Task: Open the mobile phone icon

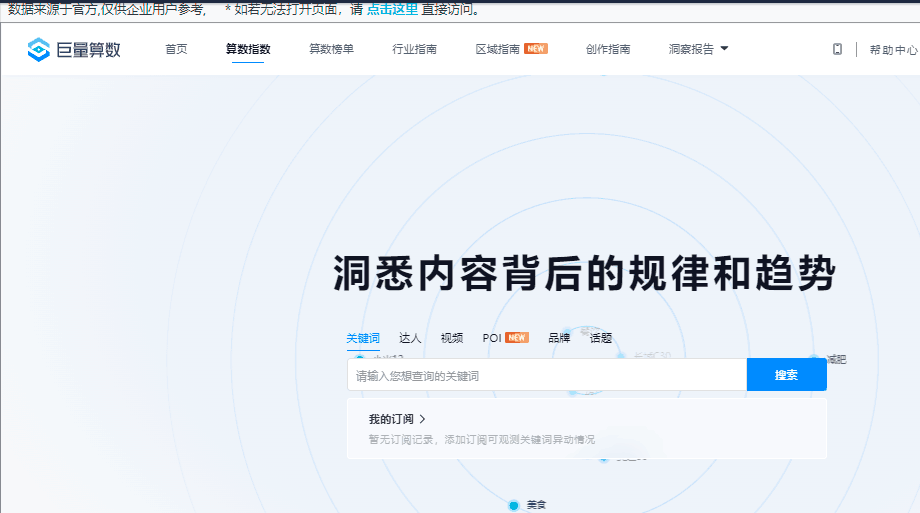Action: click(x=837, y=49)
